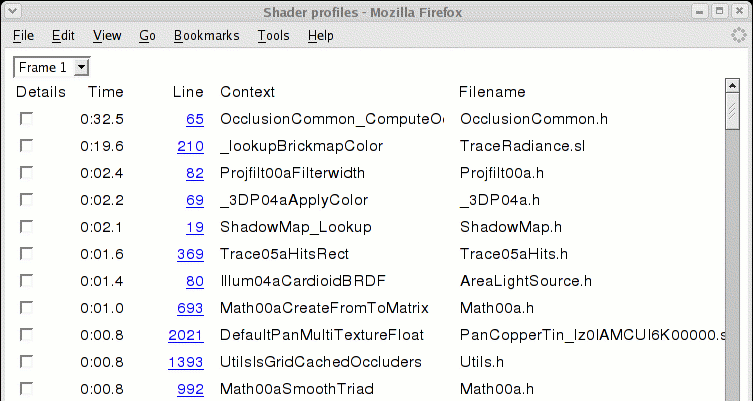The image size is (753, 401).
Task: Jump to line 369 of Trace05aHits.h
Action: point(190,254)
